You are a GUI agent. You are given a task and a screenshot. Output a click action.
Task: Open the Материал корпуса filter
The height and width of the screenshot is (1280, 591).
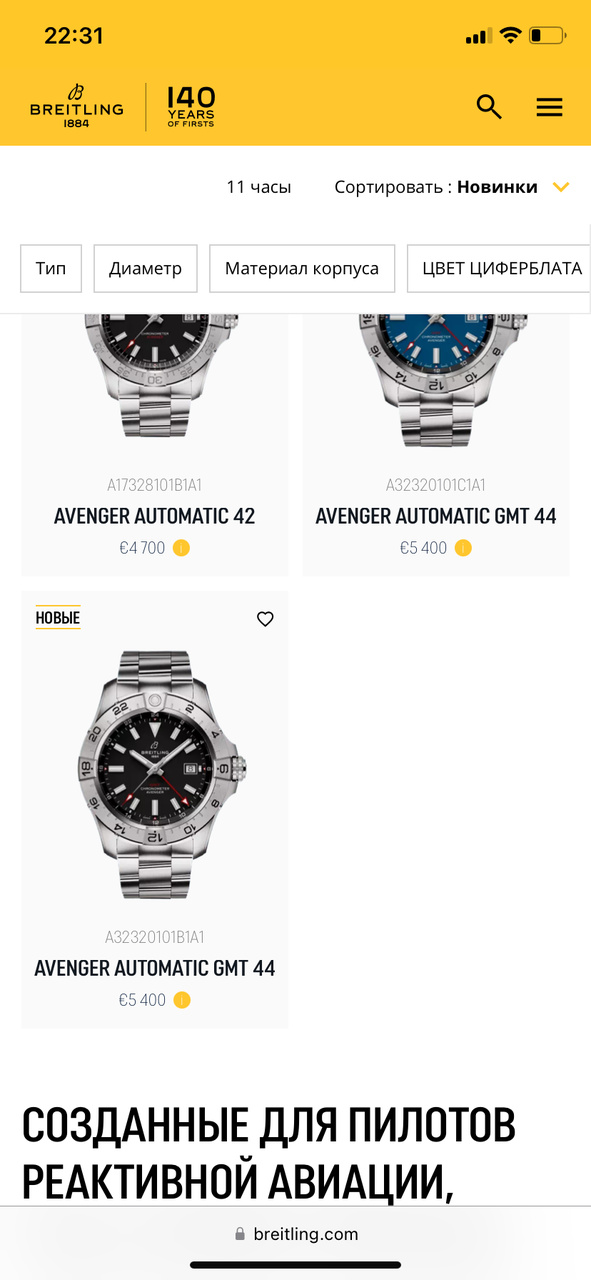pos(302,268)
